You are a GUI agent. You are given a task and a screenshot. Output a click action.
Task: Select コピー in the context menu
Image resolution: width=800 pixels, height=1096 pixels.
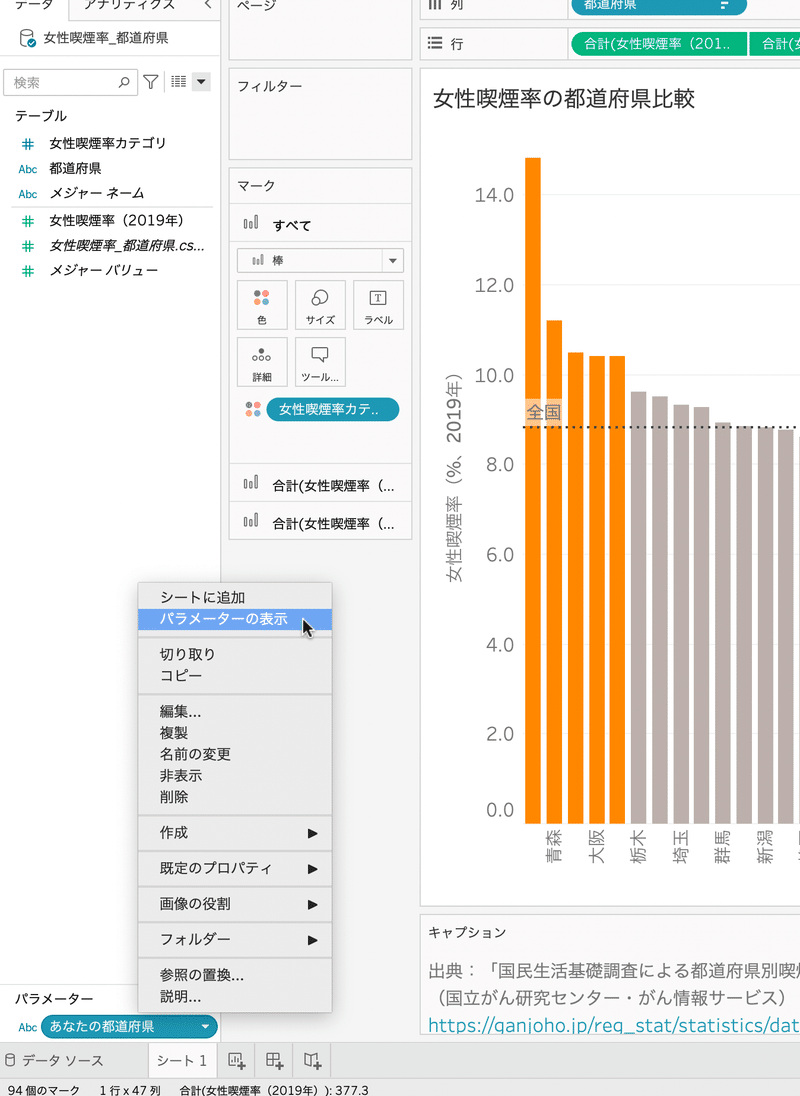click(x=235, y=676)
